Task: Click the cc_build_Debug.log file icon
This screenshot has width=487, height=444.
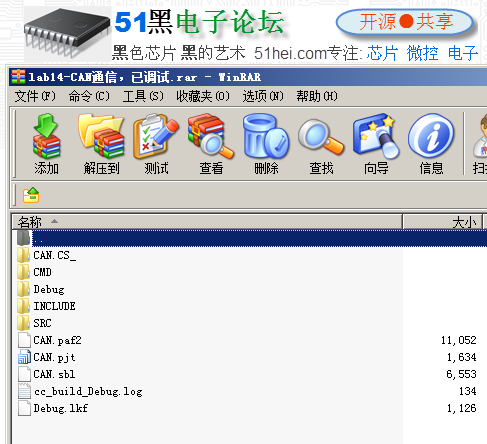Action: (24, 391)
